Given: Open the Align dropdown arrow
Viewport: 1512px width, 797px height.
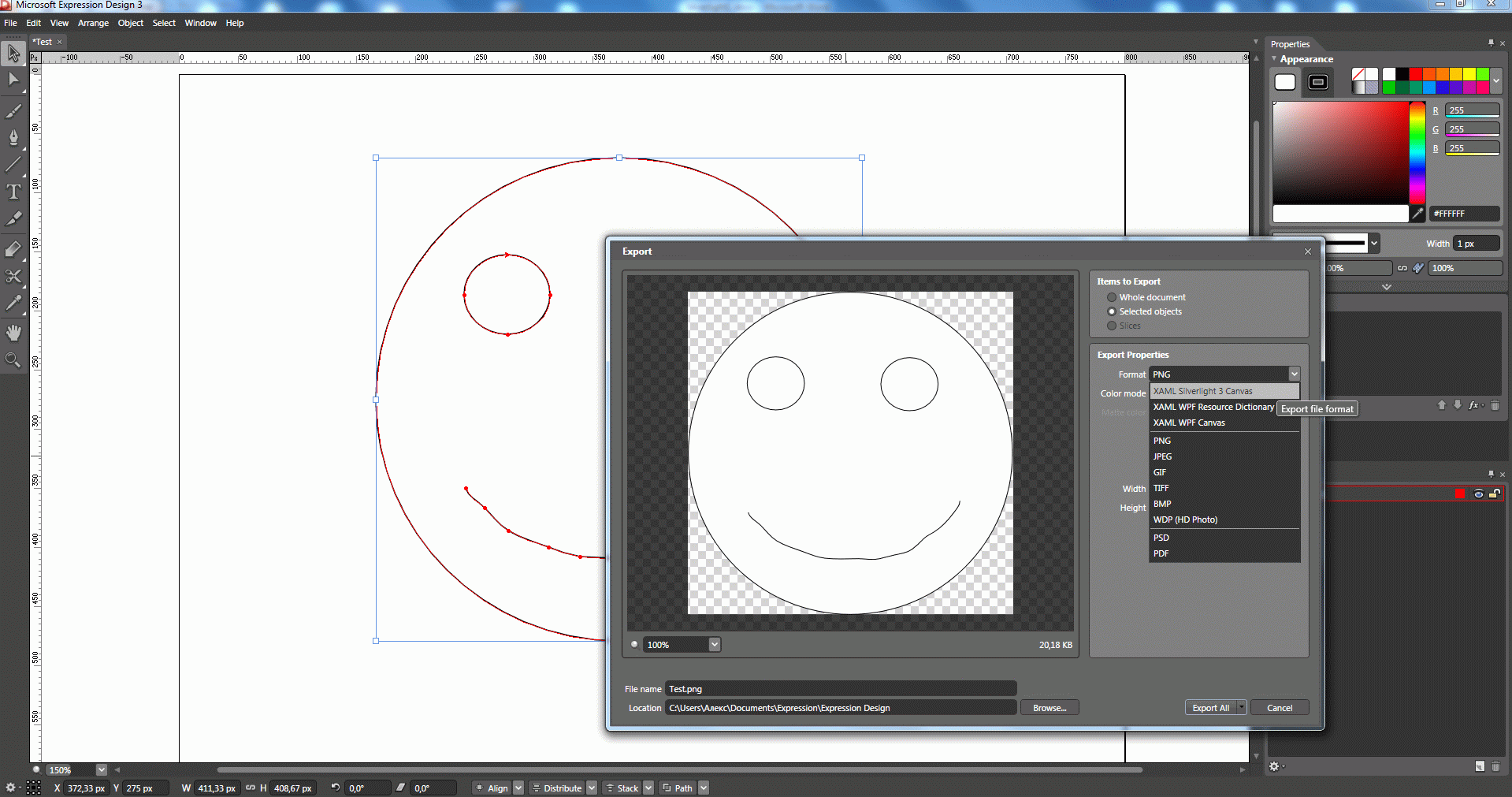Looking at the screenshot, I should [518, 788].
